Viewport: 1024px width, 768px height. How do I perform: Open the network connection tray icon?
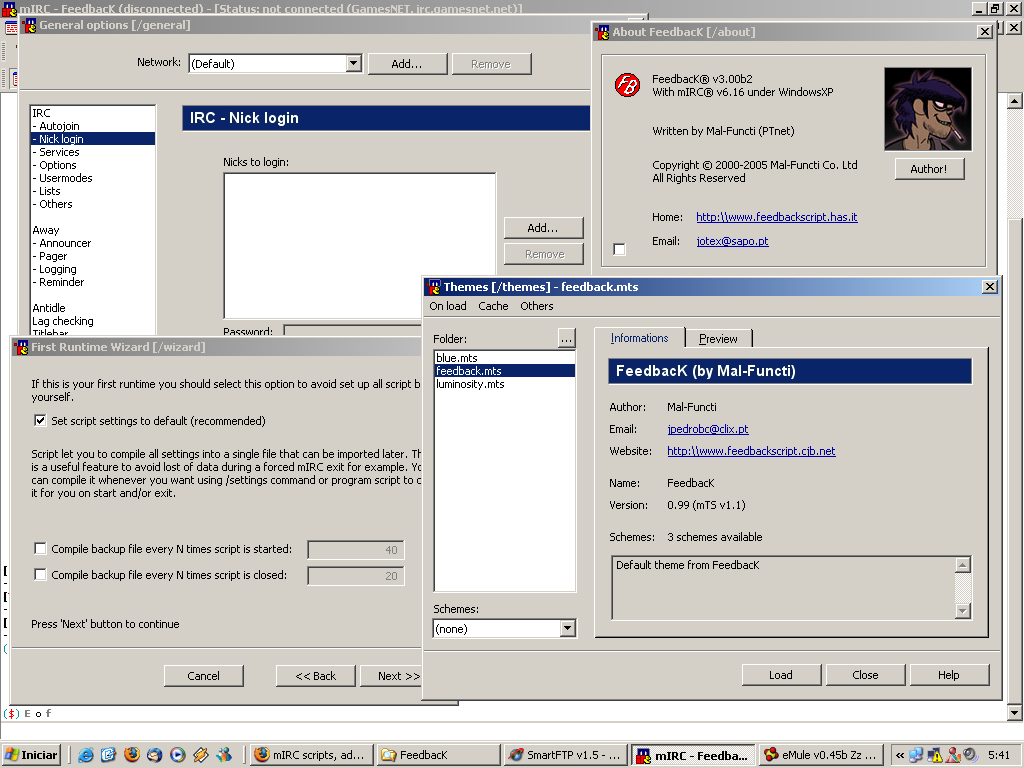coord(916,755)
